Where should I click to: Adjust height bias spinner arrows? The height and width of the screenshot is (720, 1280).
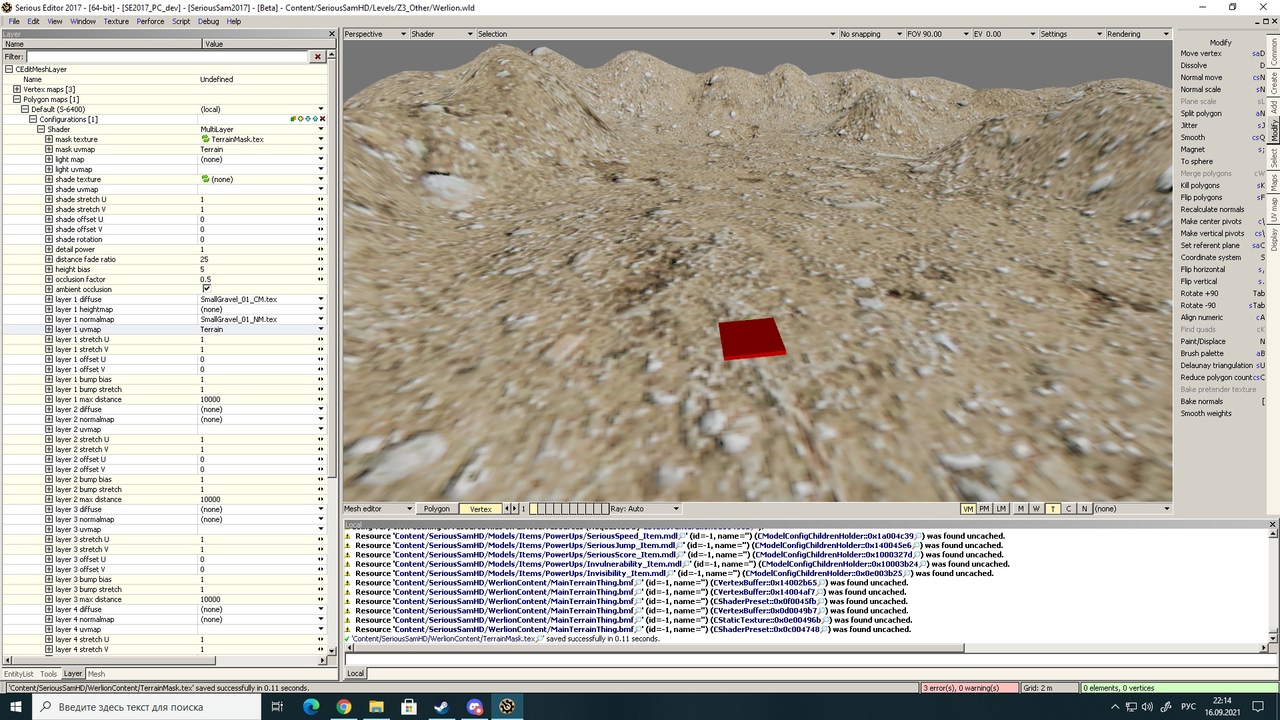pos(321,269)
